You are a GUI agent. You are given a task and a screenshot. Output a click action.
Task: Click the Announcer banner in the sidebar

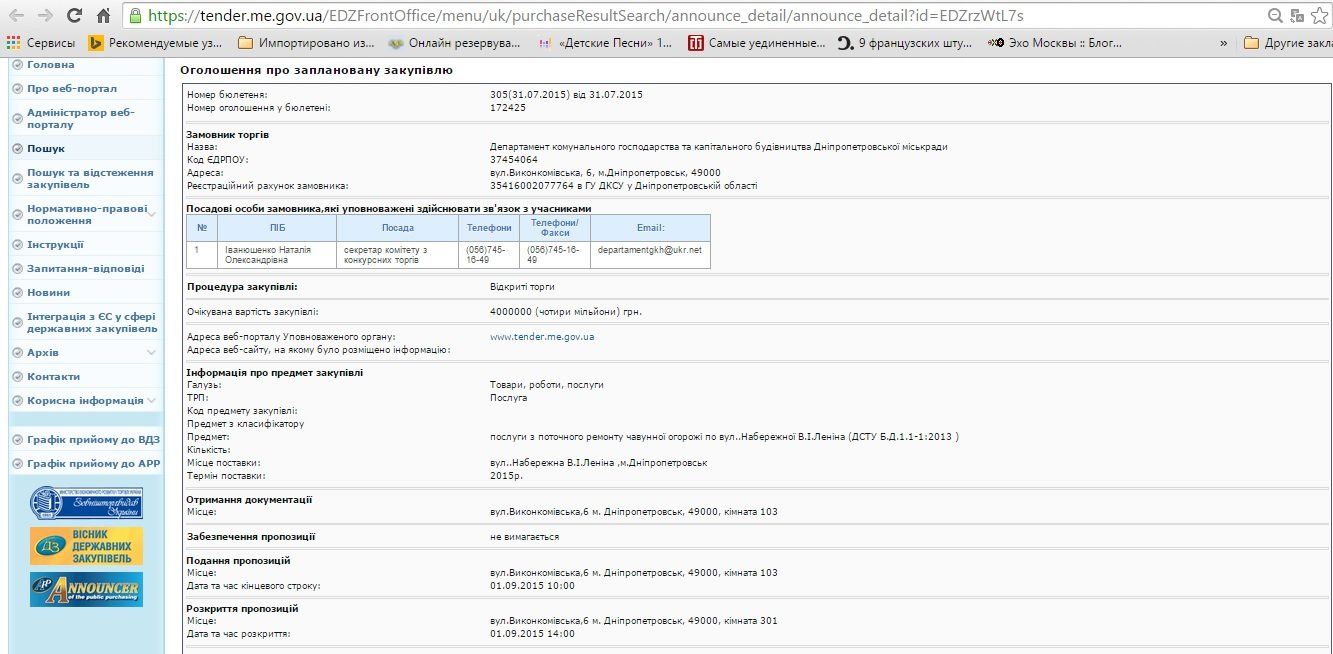tap(89, 590)
